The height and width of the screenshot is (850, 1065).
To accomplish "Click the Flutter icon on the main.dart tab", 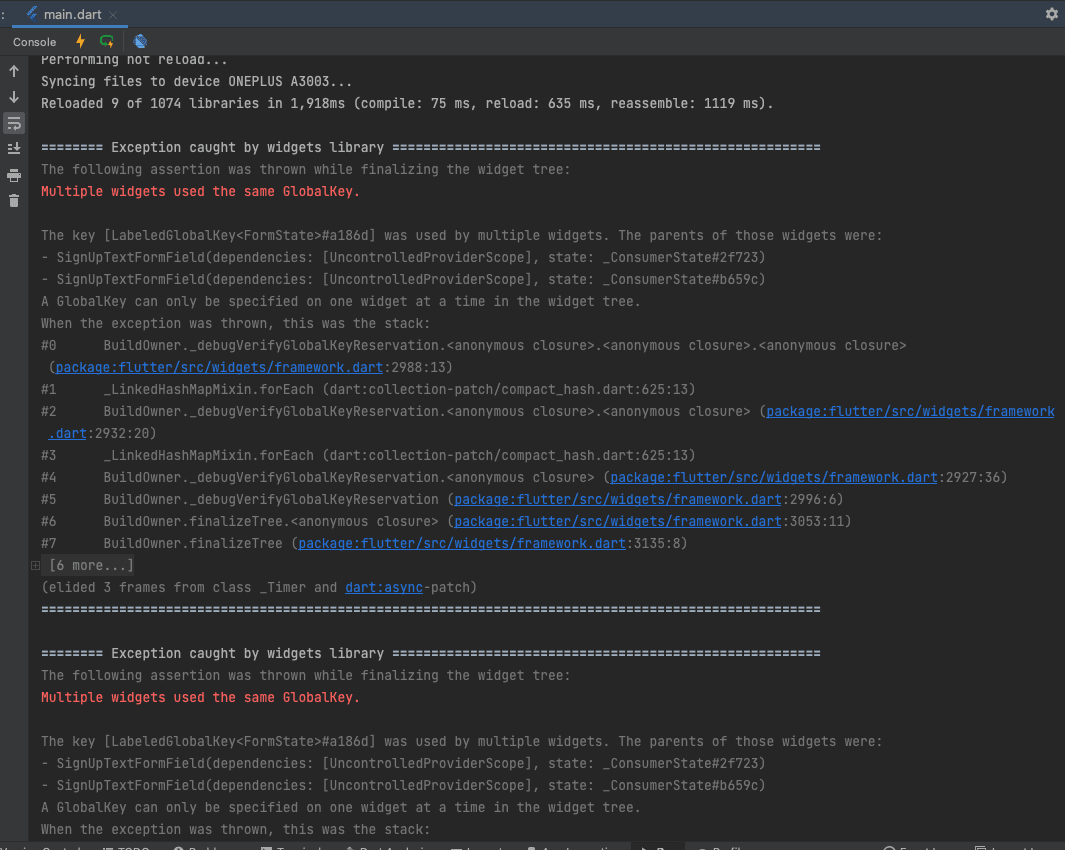I will 33,14.
